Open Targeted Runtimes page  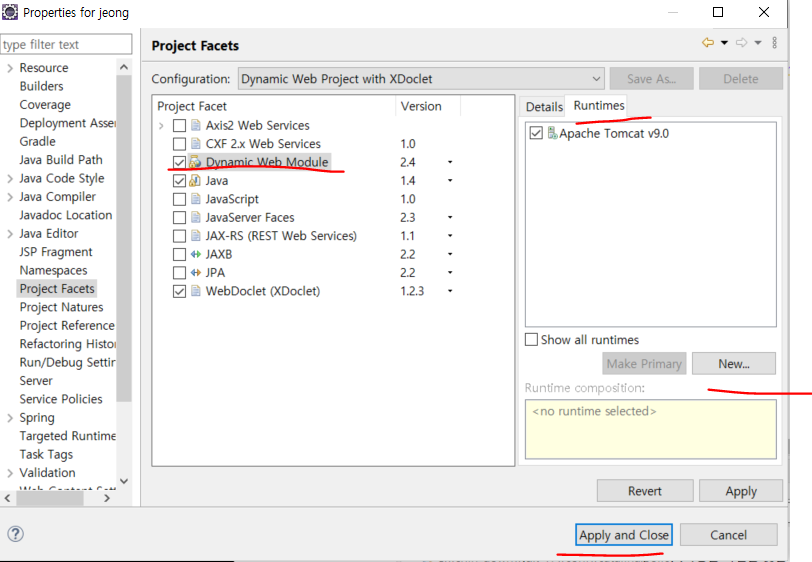click(67, 436)
